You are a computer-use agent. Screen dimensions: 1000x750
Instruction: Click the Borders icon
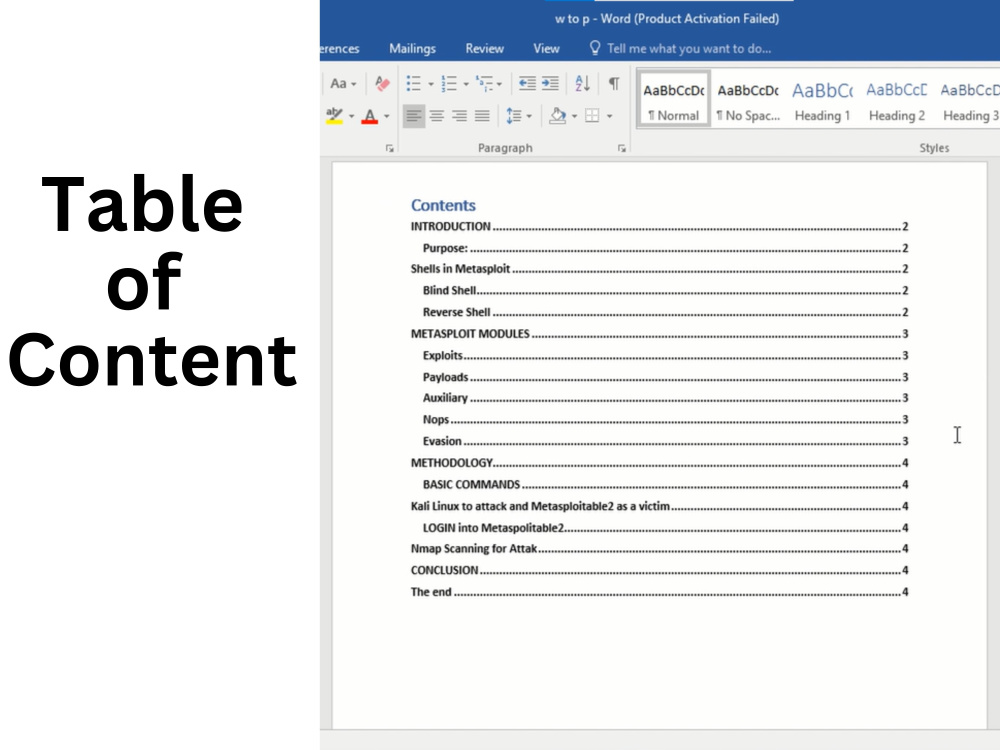[592, 116]
